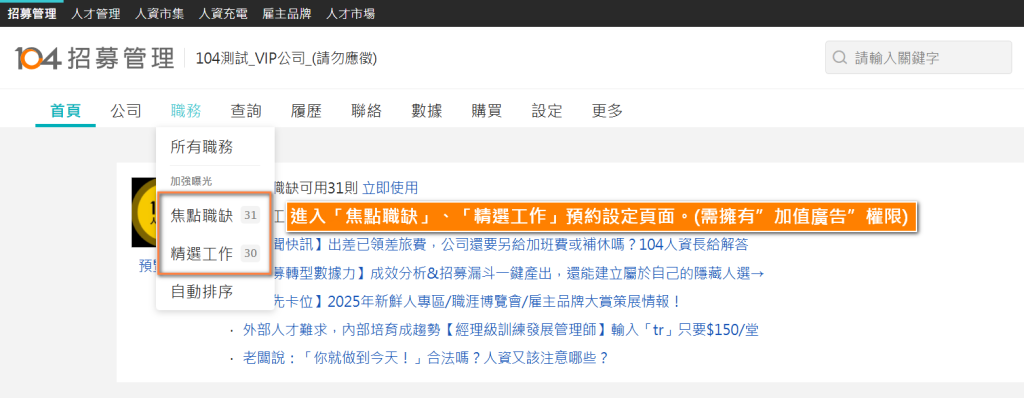Image resolution: width=1024 pixels, height=398 pixels.
Task: Select 自動排序 from the dropdown
Action: point(202,291)
